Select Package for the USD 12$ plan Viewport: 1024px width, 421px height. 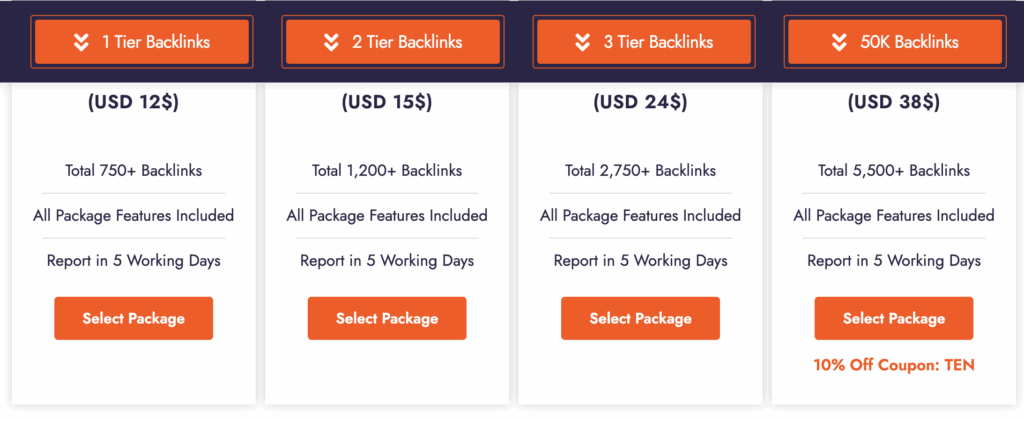coord(133,318)
